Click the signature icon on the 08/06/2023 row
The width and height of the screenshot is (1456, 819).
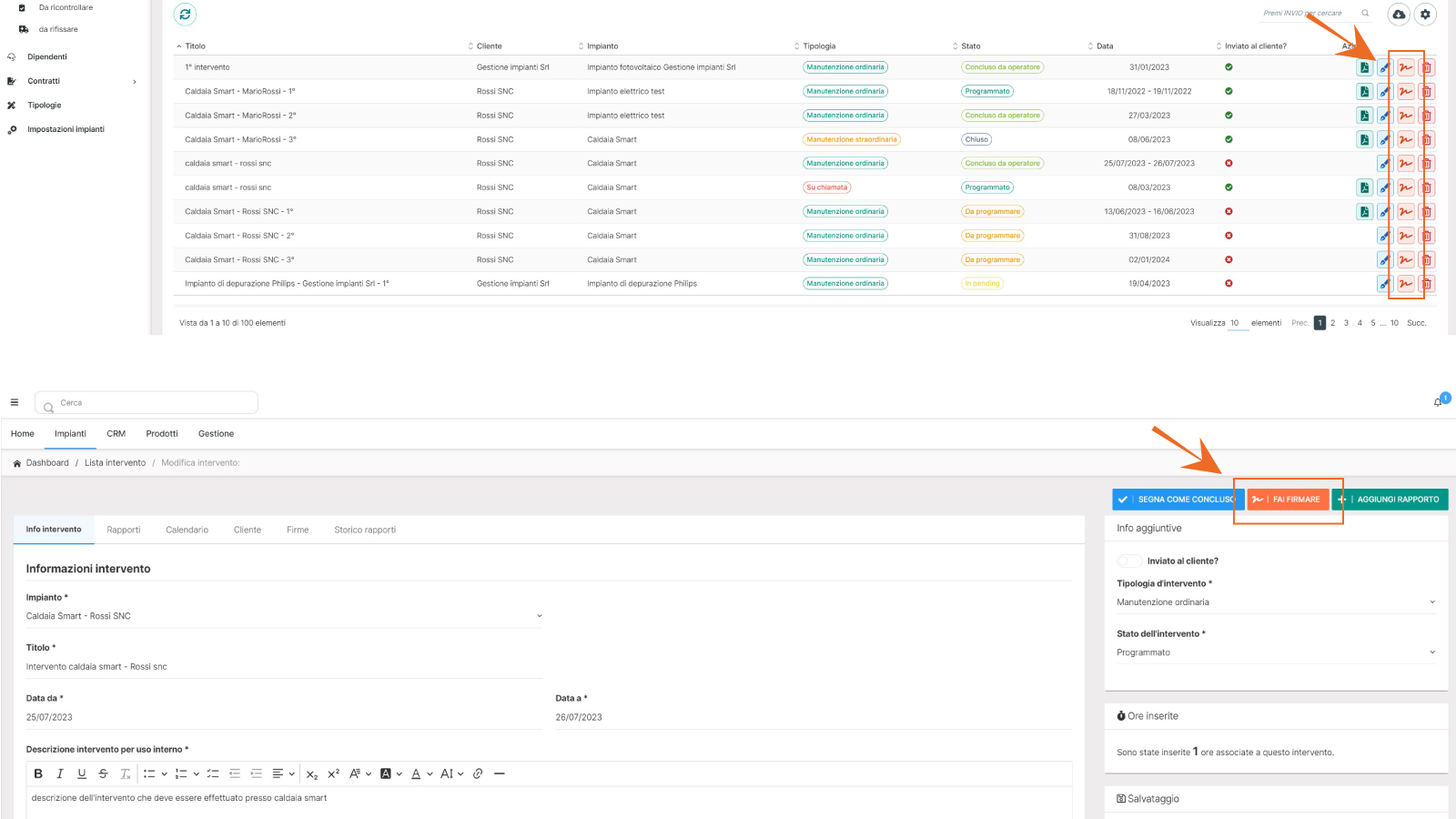pos(1406,139)
